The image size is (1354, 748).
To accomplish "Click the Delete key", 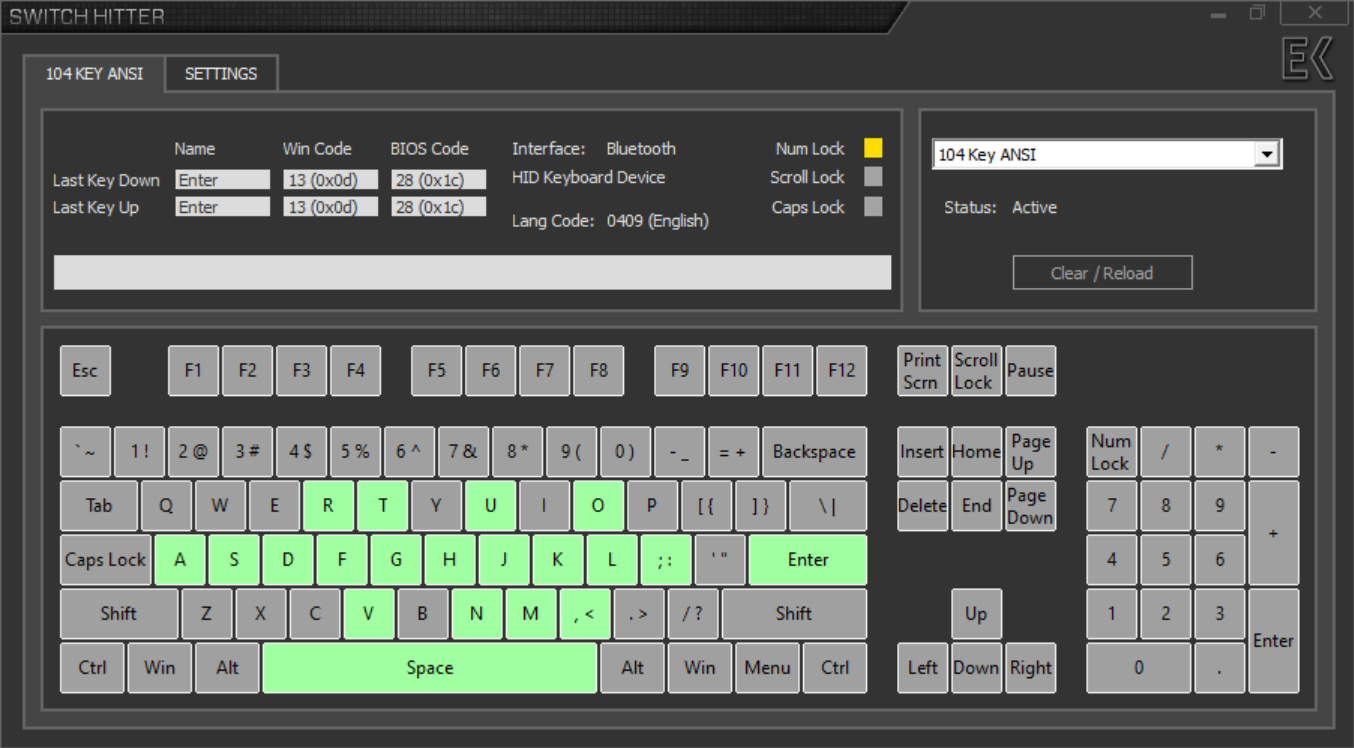I will coord(922,506).
